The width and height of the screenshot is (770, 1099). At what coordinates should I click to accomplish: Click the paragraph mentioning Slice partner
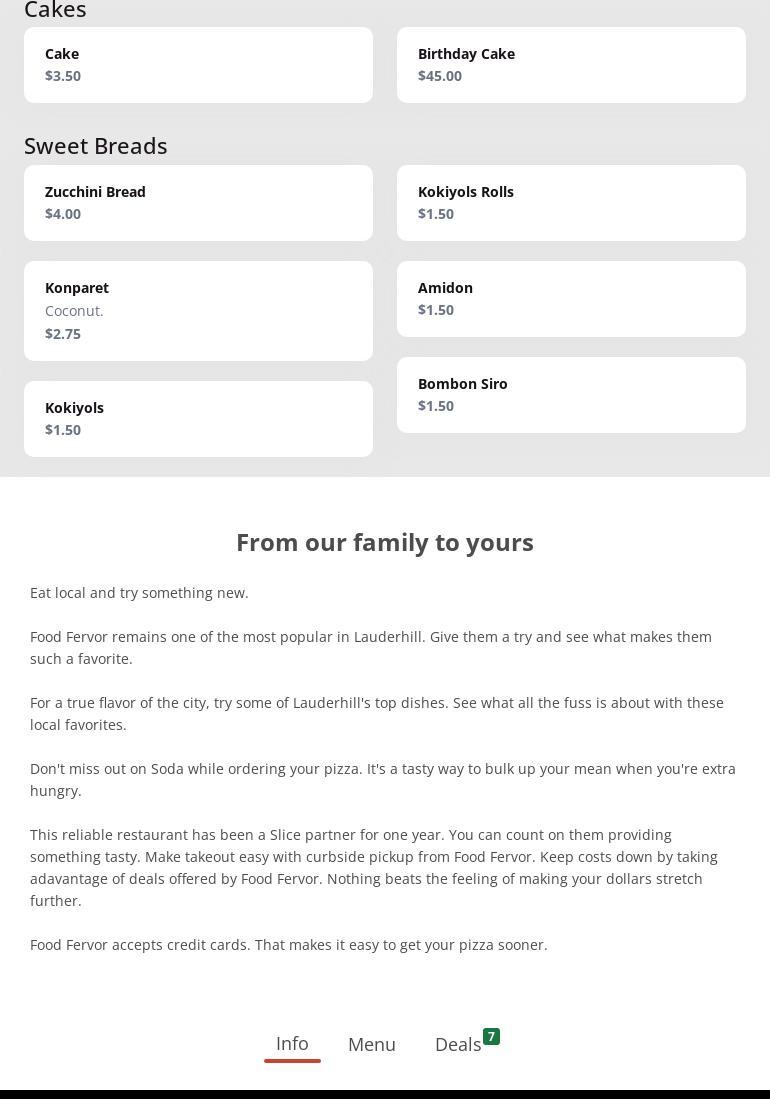coord(374,868)
